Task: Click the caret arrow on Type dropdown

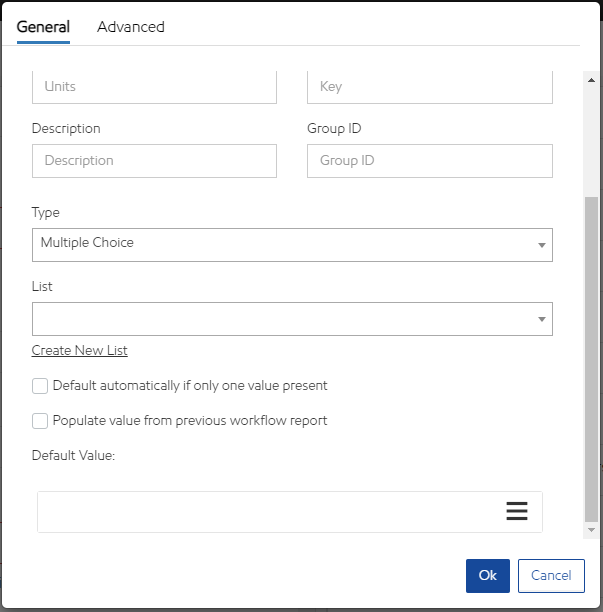Action: (x=541, y=245)
